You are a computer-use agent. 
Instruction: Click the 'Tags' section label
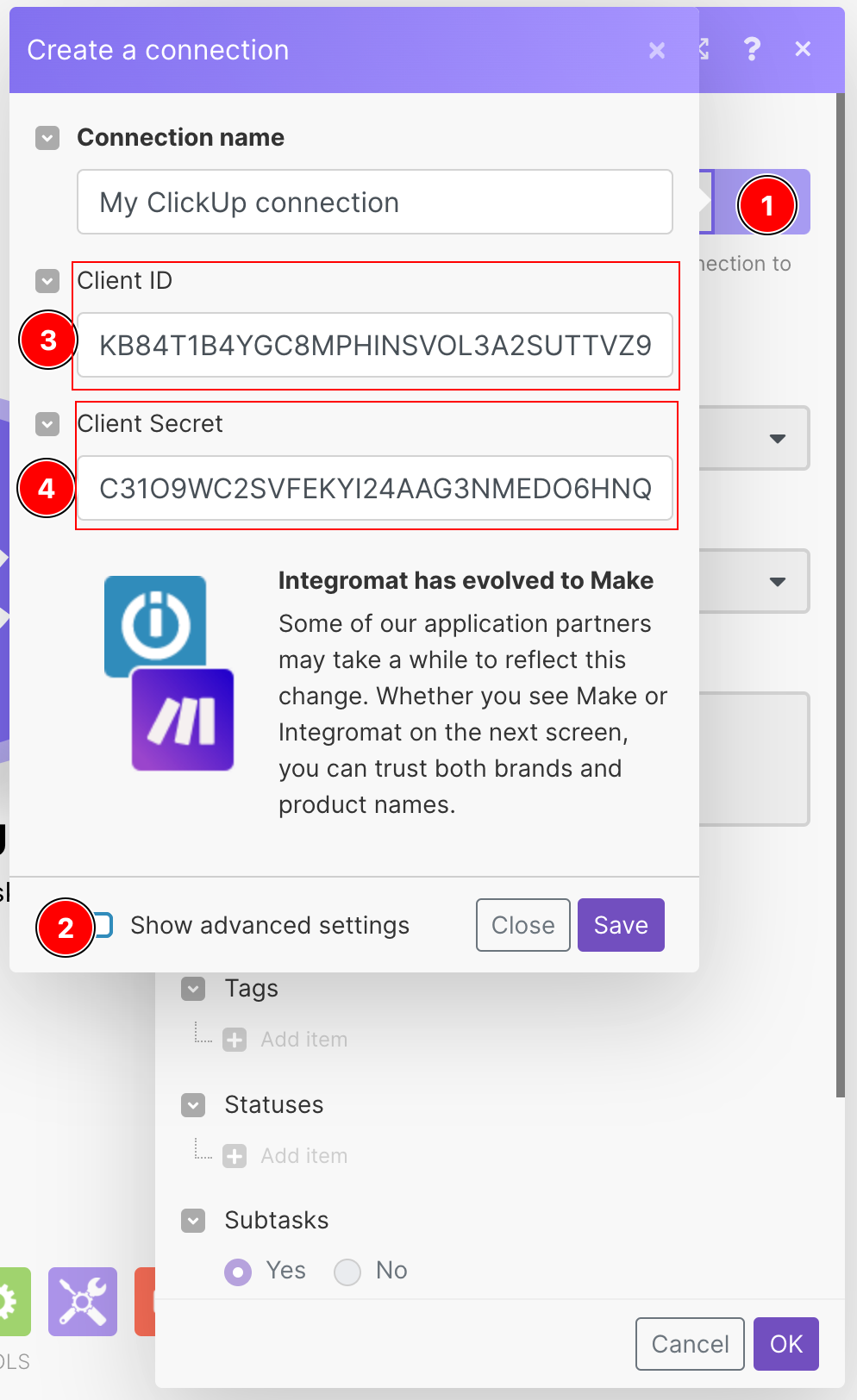click(252, 989)
